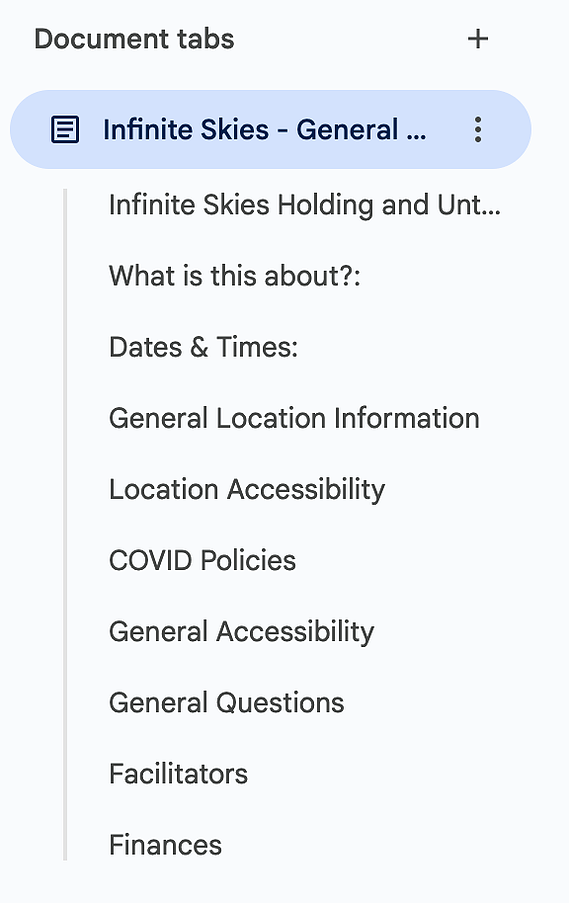Screen dimensions: 569x903
Task: Select the Infinite Skies - General tab title
Action: click(264, 130)
